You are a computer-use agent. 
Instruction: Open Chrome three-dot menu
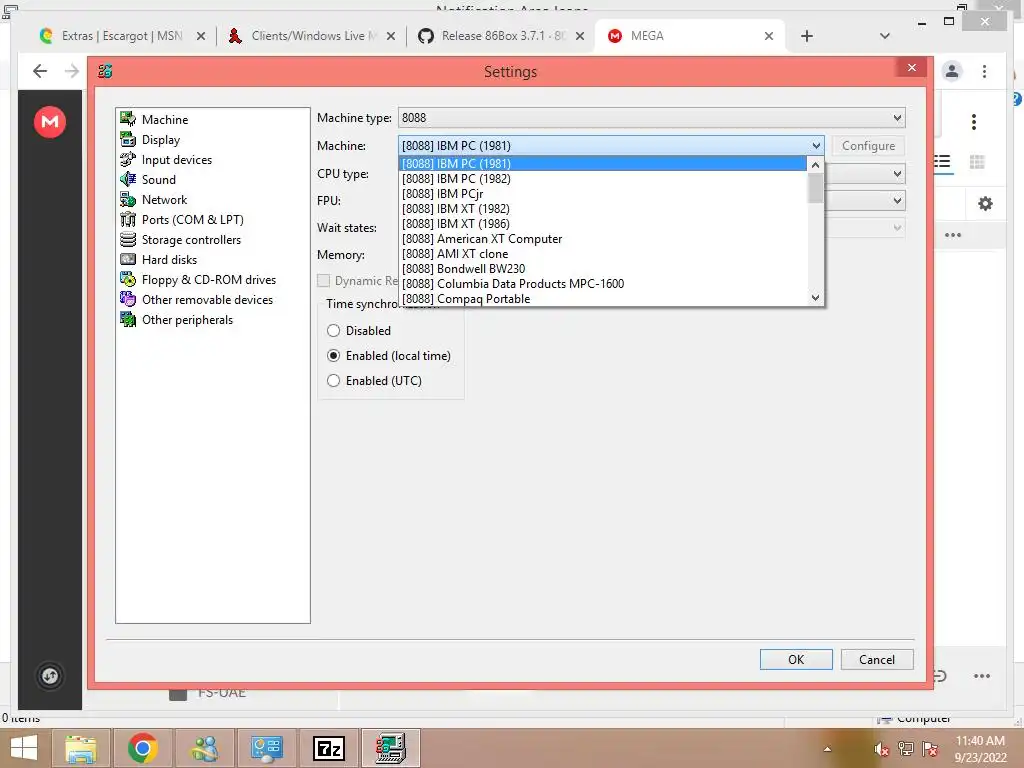click(984, 71)
